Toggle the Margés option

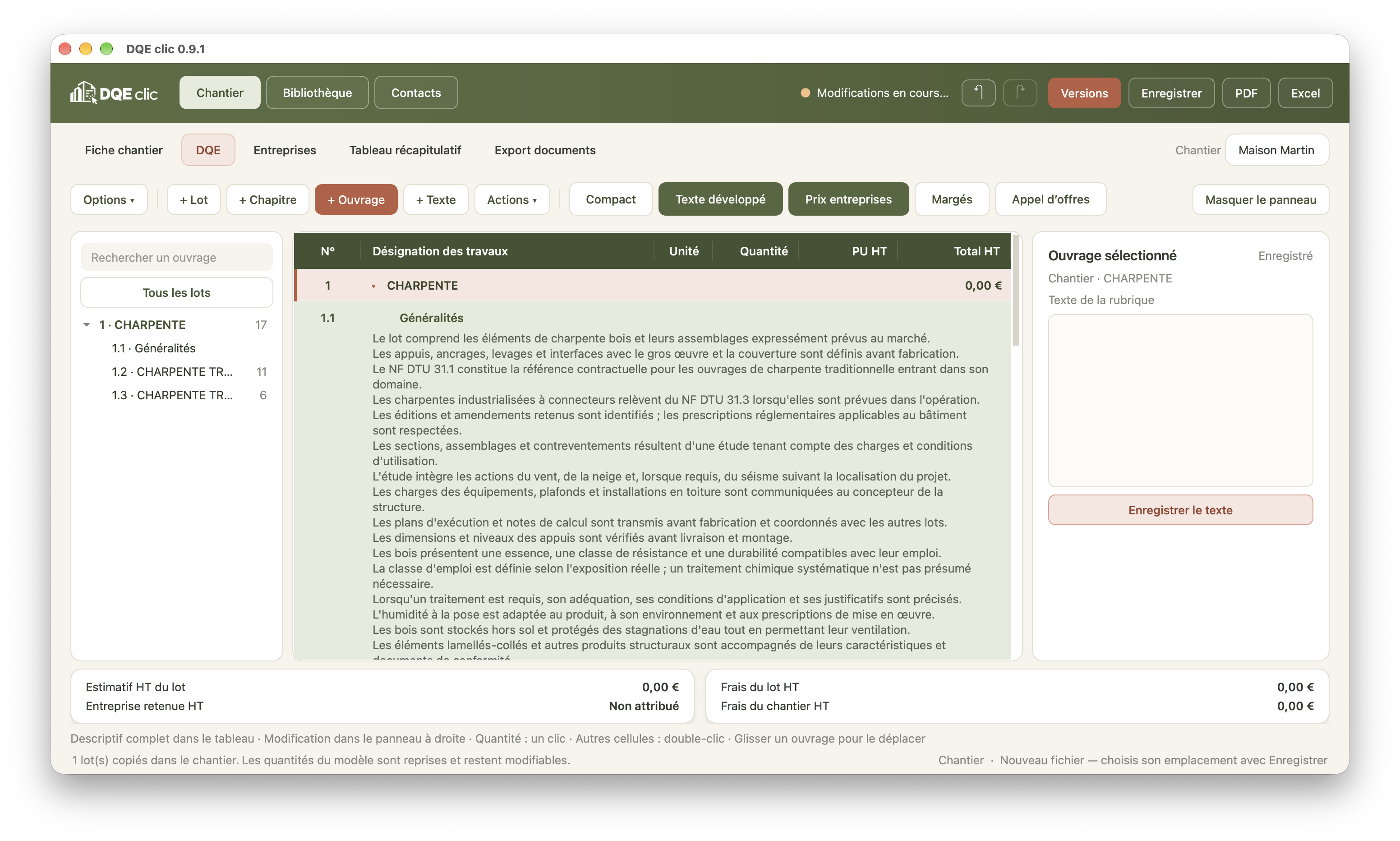click(952, 199)
